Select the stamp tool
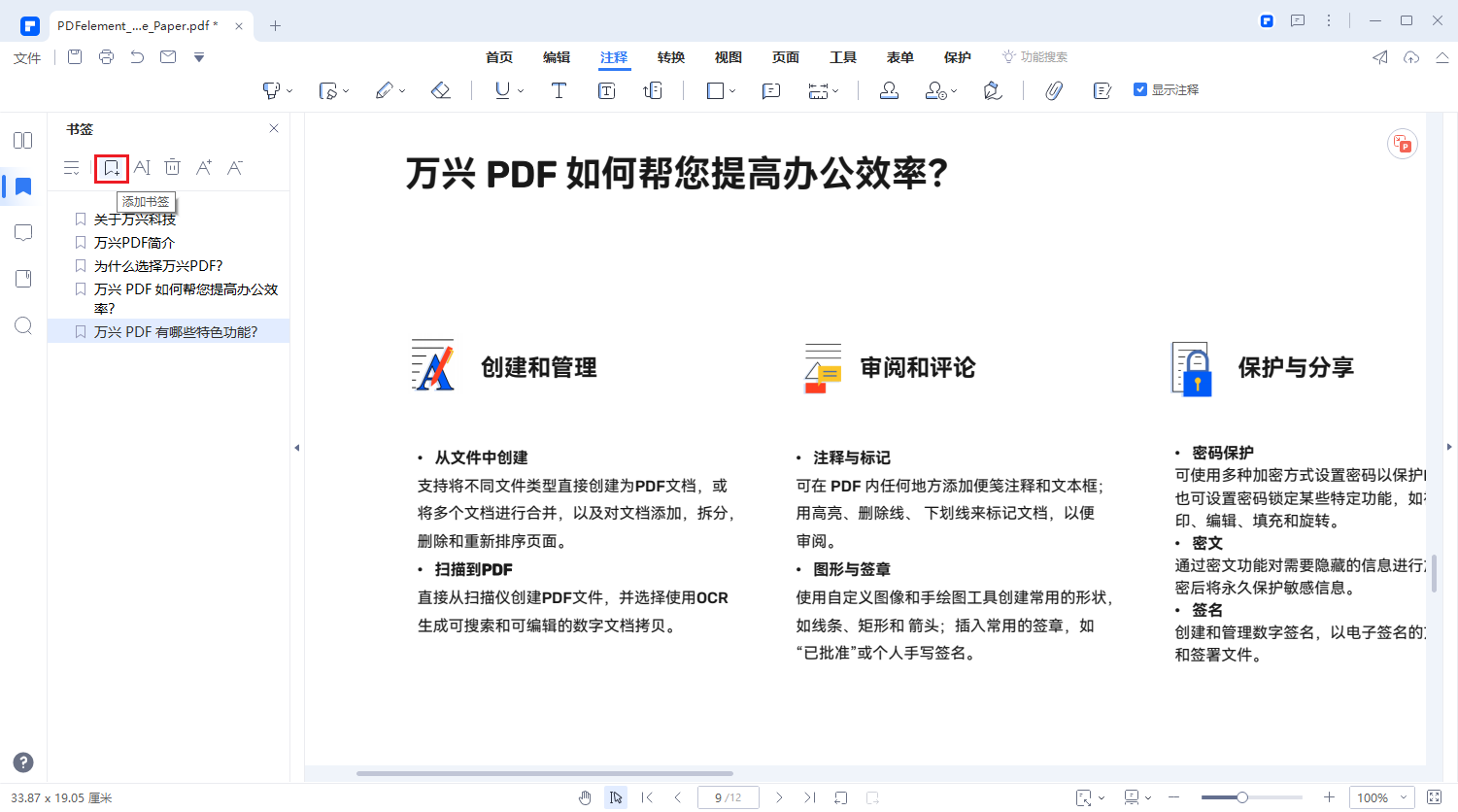 [889, 89]
